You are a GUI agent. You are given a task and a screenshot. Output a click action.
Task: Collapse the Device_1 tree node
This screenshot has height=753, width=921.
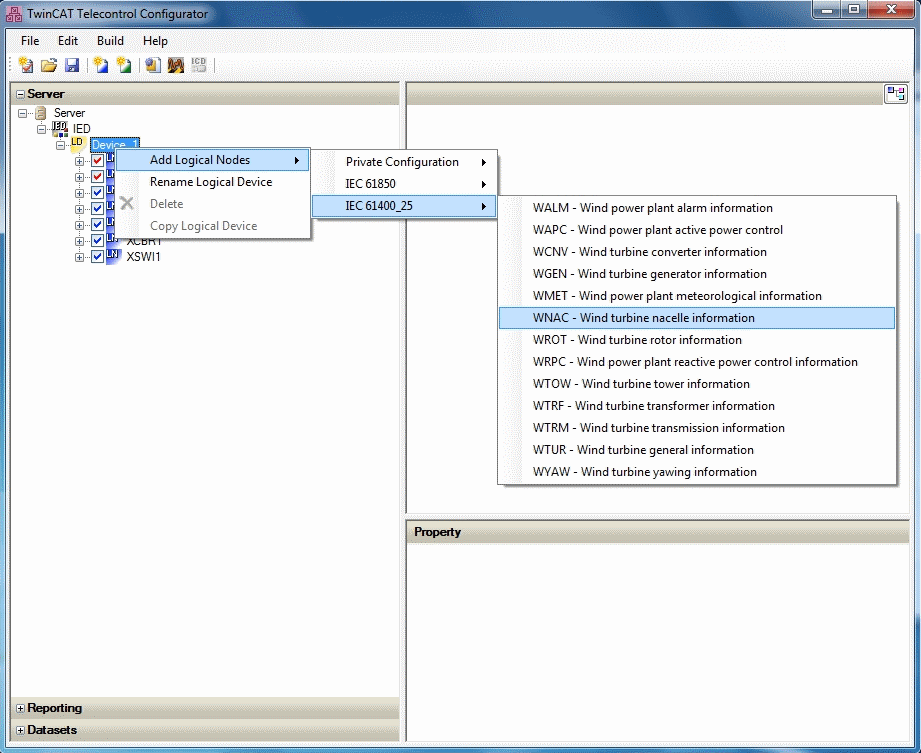point(60,145)
